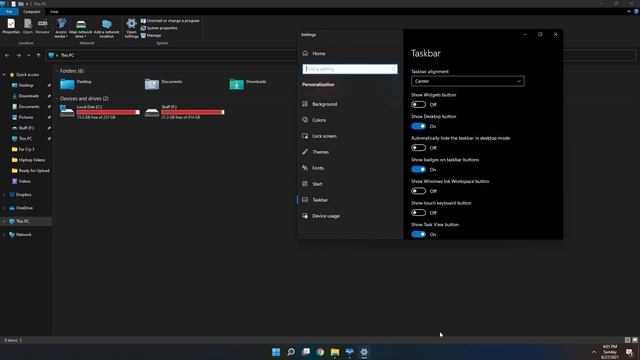This screenshot has height=360, width=640.
Task: Open Task View from taskbar
Action: [306, 352]
